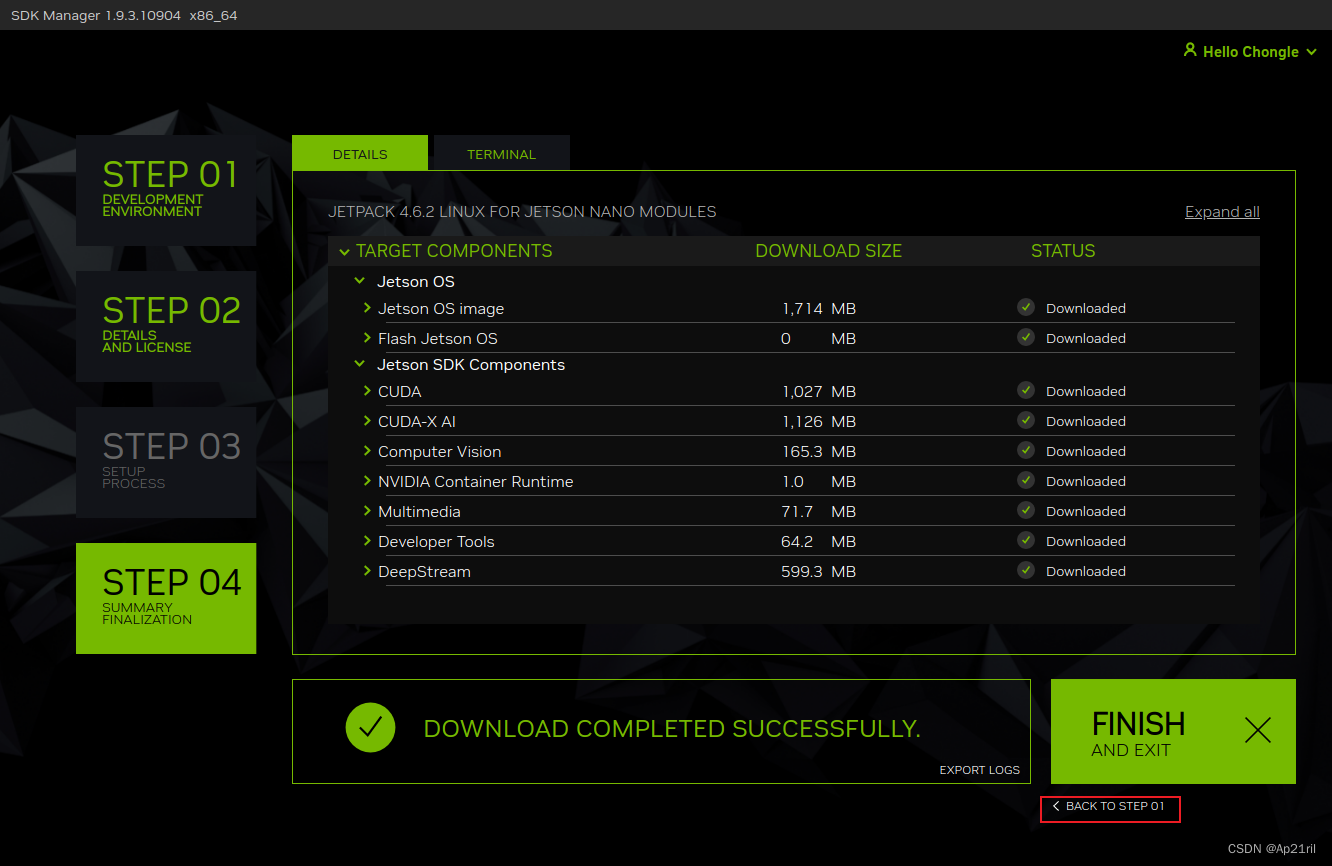Expand the DeepStream row chevron

[367, 571]
